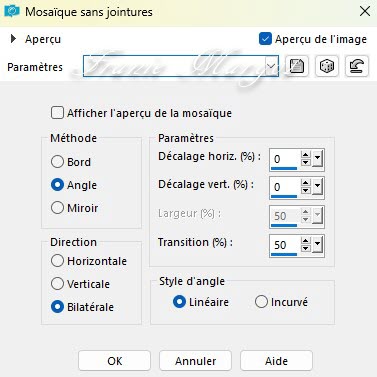Click the Décalage vert. value field

click(x=284, y=187)
